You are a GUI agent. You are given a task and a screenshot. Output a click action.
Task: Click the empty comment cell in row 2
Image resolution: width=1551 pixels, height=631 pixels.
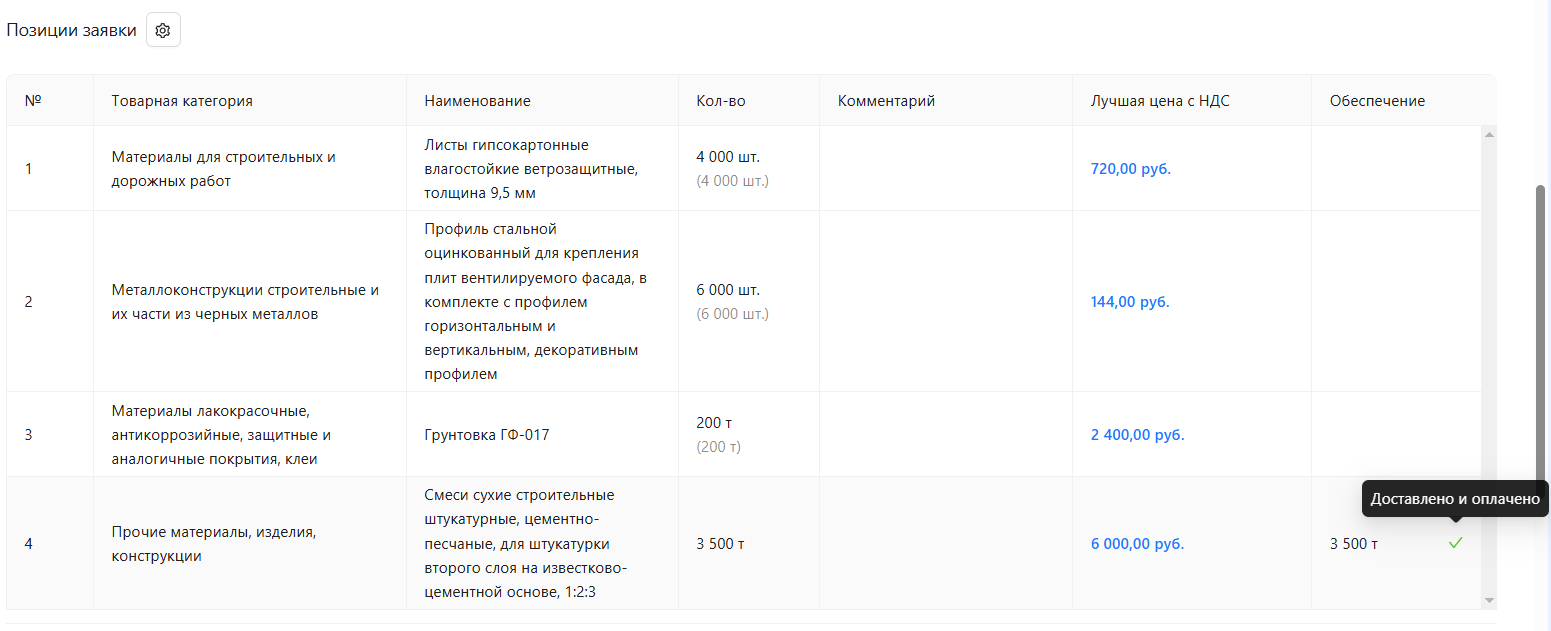point(945,302)
